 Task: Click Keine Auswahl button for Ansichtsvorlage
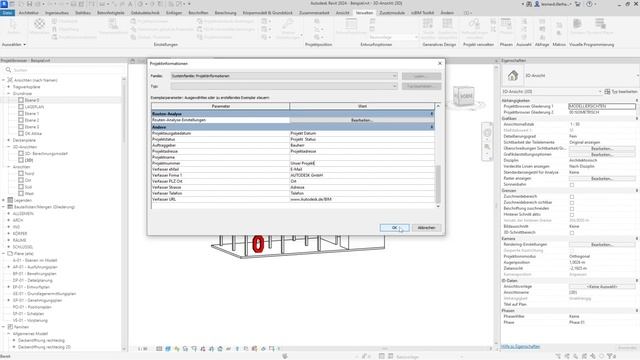602,287
